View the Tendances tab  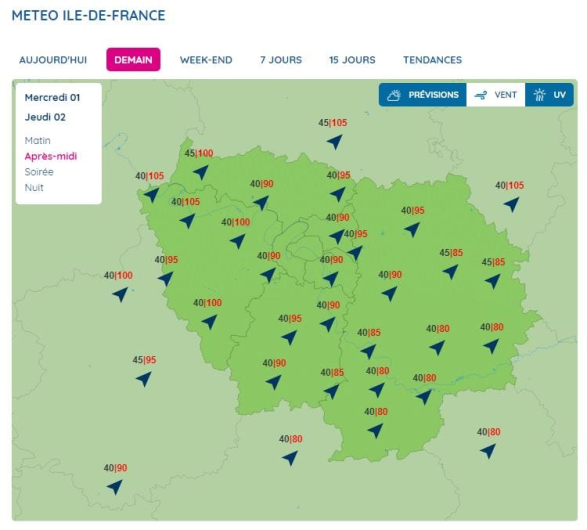pos(432,60)
